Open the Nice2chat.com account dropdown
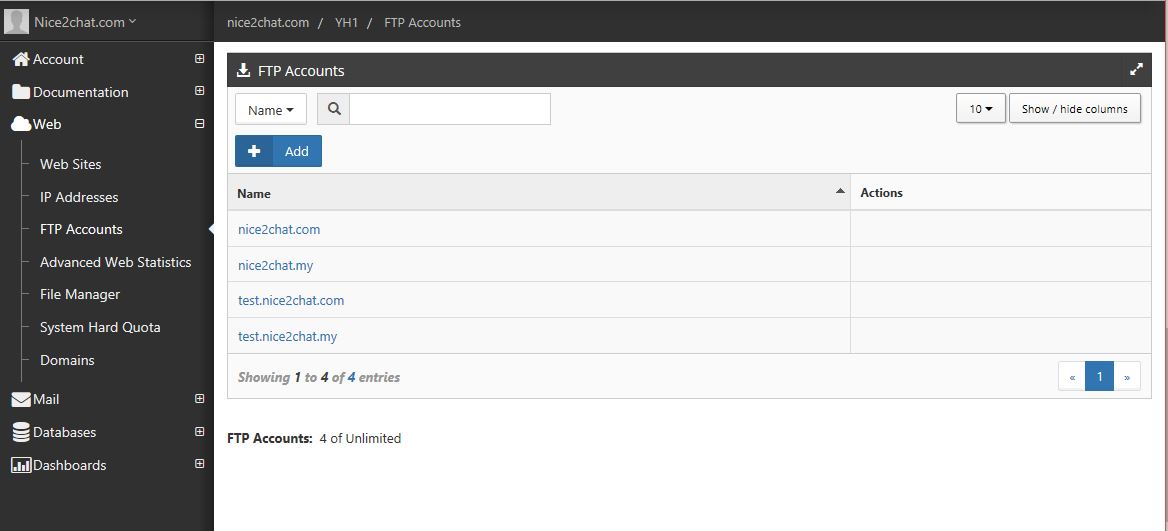Image resolution: width=1168 pixels, height=531 pixels. tap(85, 22)
